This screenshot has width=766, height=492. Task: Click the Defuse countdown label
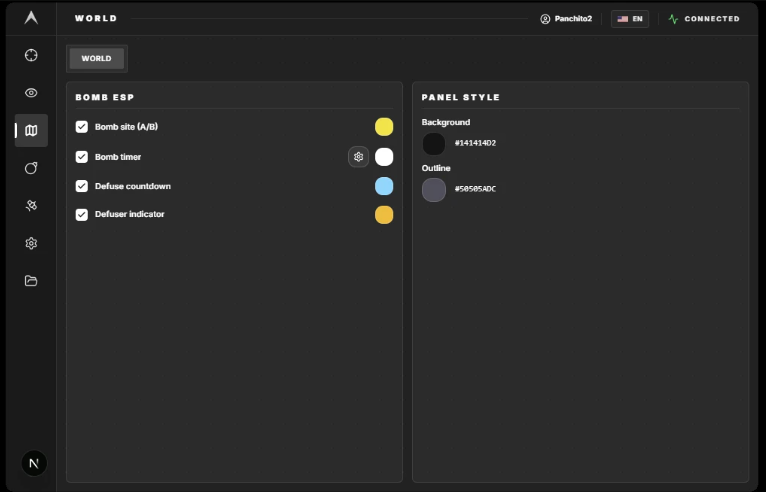click(133, 186)
